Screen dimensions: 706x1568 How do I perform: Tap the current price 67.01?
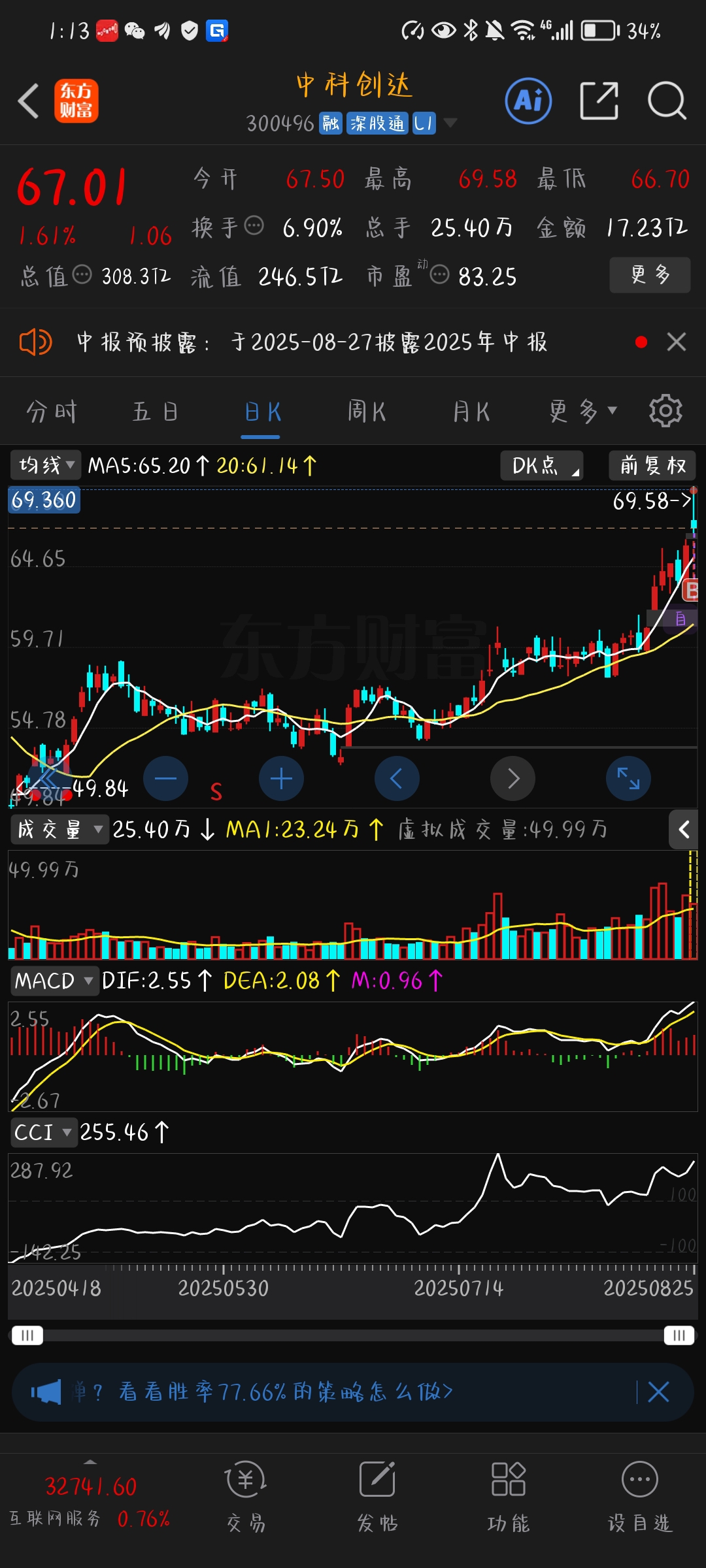[73, 188]
